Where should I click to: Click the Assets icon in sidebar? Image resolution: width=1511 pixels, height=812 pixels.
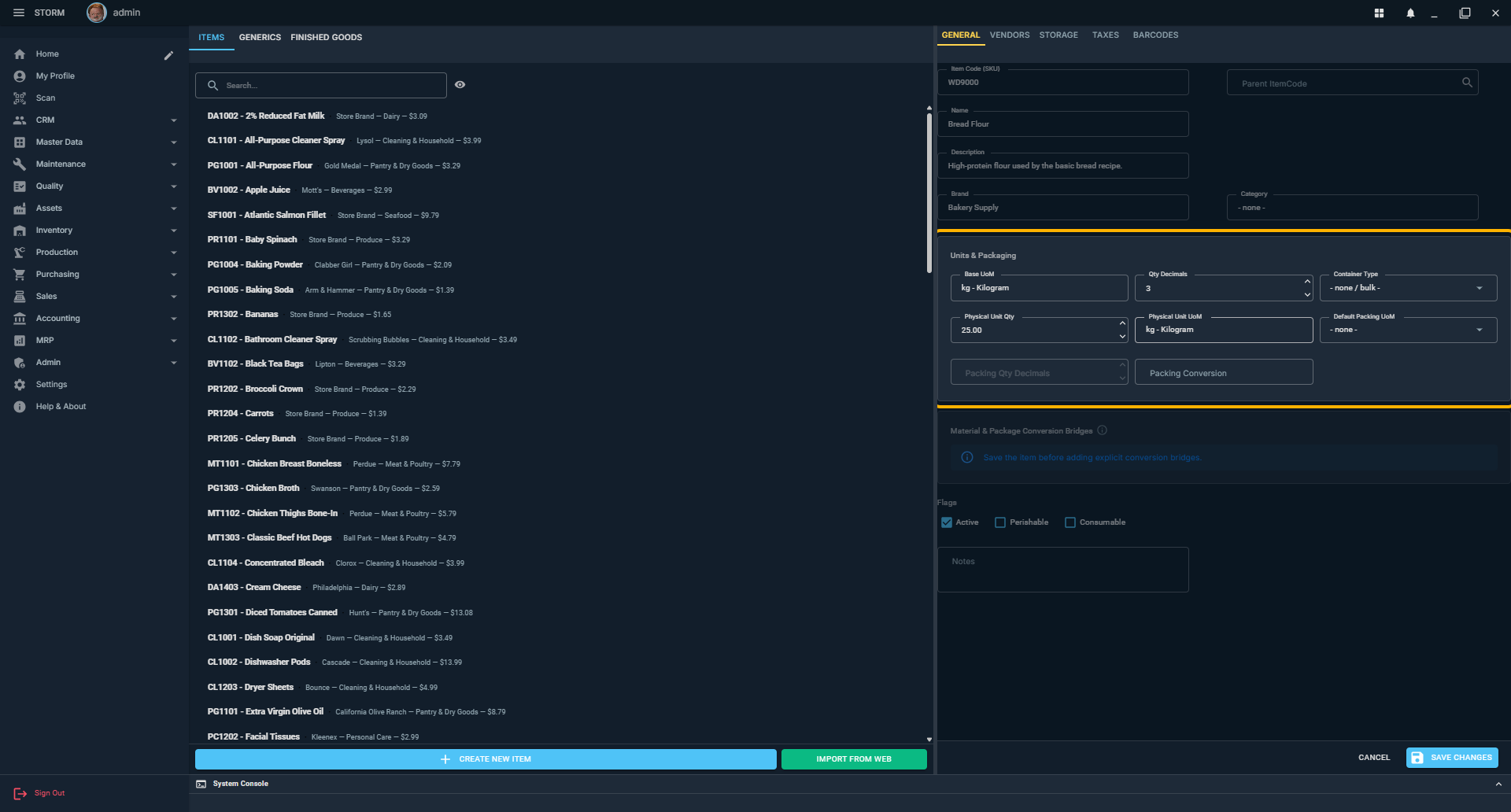[x=20, y=209]
